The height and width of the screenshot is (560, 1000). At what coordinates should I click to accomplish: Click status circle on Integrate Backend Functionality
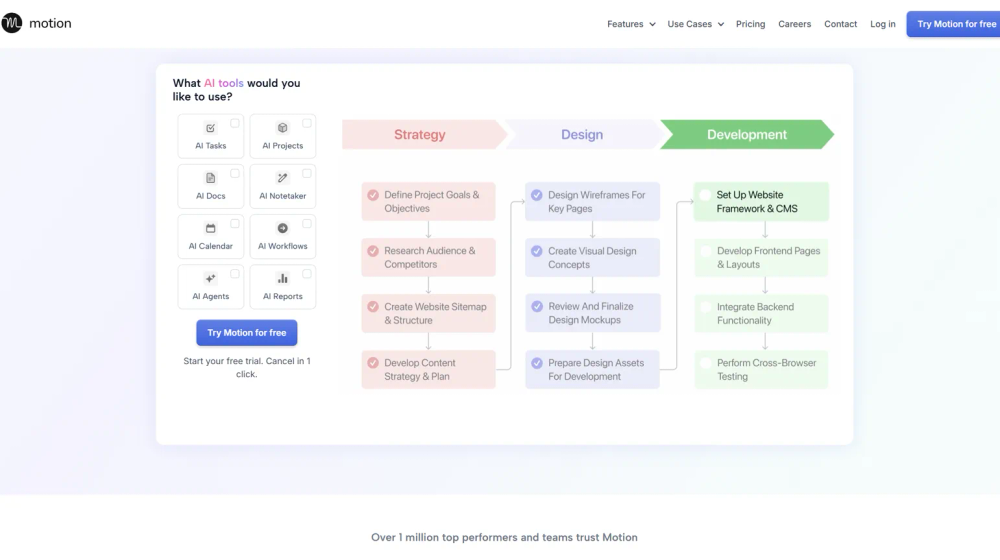705,307
